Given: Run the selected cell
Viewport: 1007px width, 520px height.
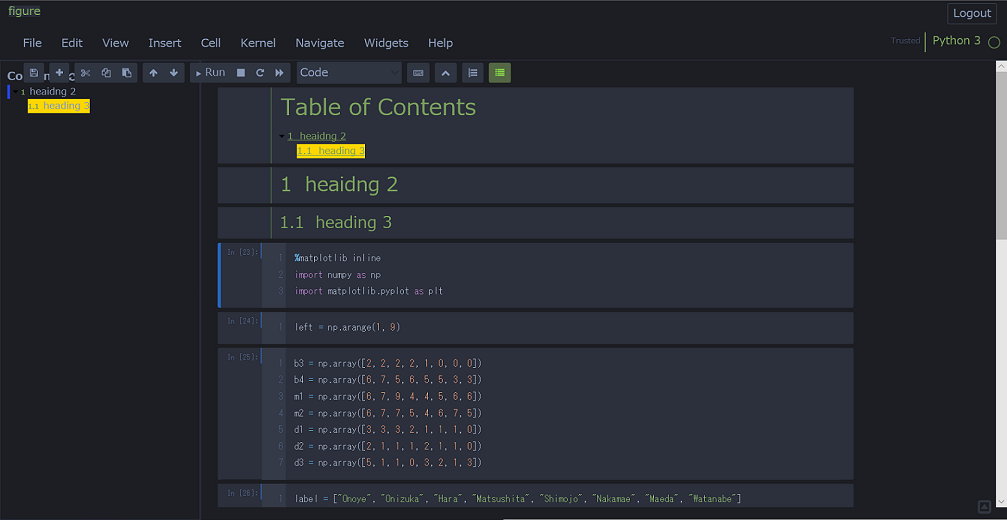Looking at the screenshot, I should [210, 73].
